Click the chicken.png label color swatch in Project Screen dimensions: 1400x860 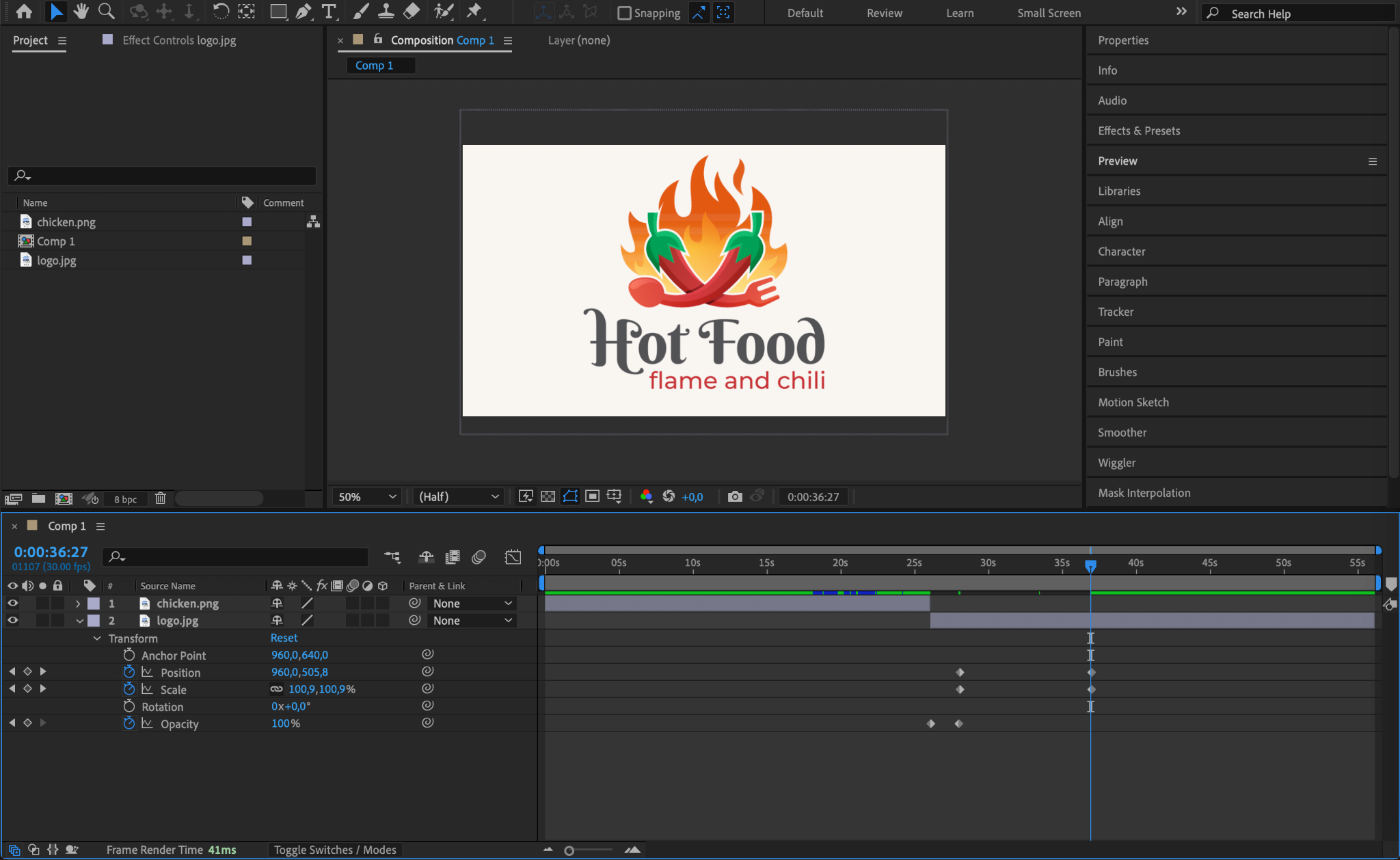coord(247,221)
